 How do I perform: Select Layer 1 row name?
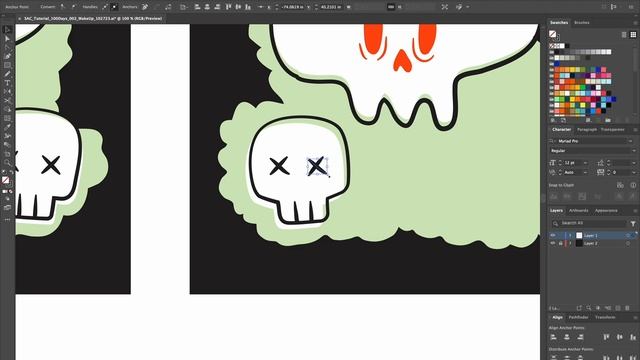[591, 236]
